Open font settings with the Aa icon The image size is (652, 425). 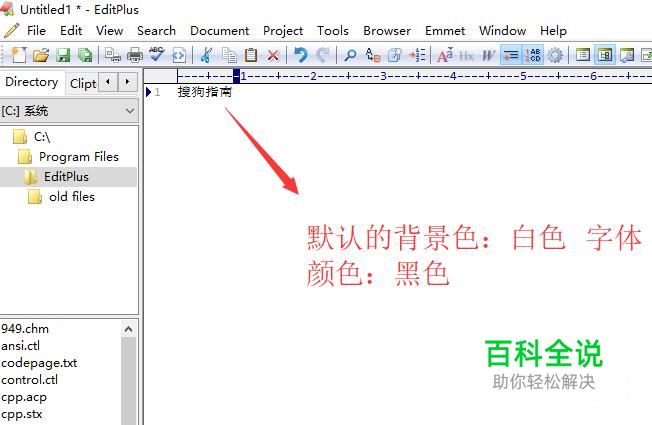click(445, 55)
